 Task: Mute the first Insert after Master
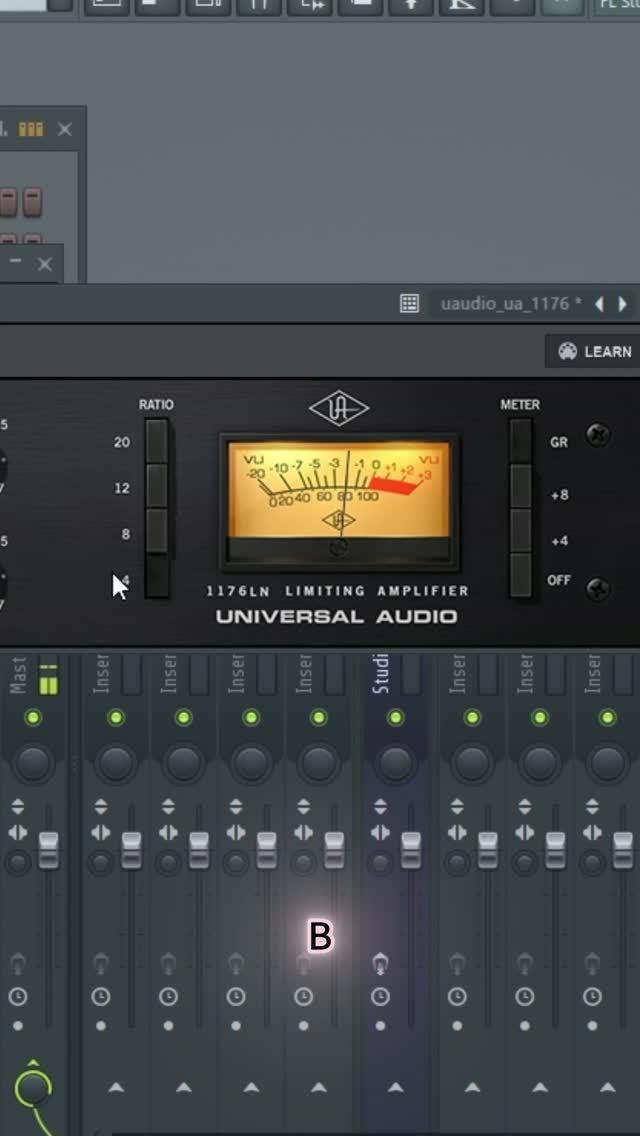[115, 717]
